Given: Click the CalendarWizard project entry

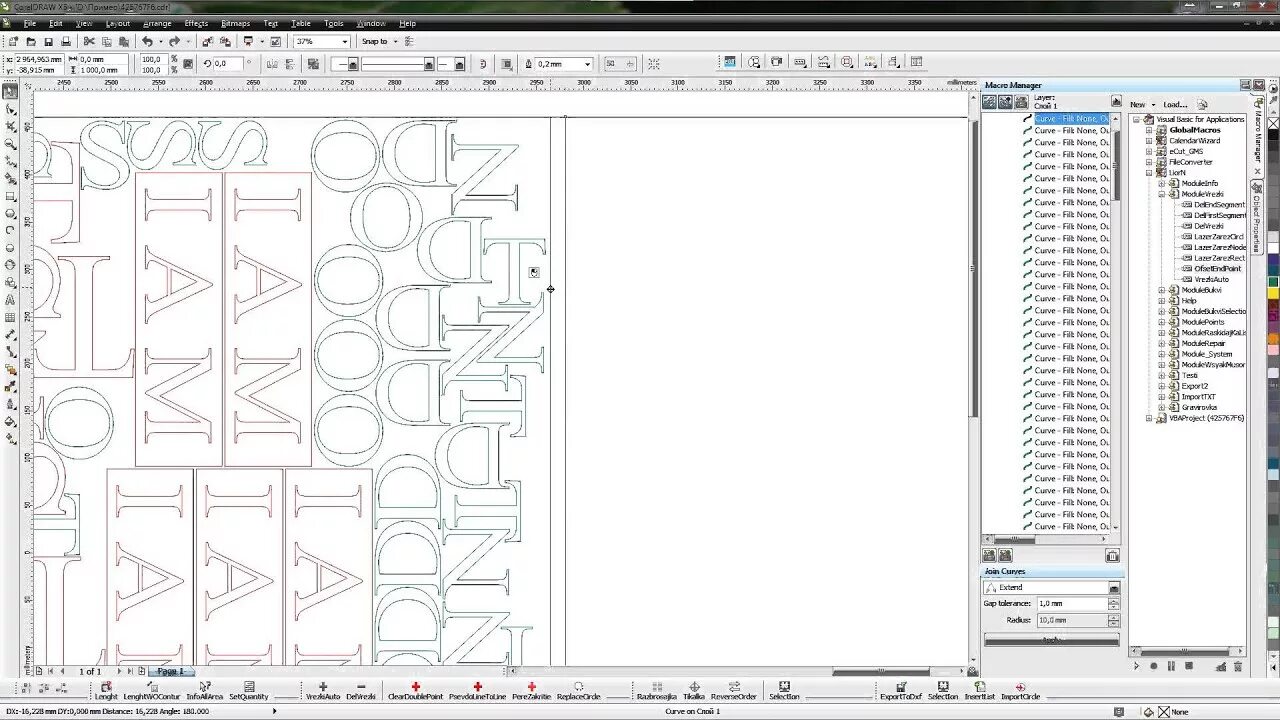Looking at the screenshot, I should click(1194, 141).
